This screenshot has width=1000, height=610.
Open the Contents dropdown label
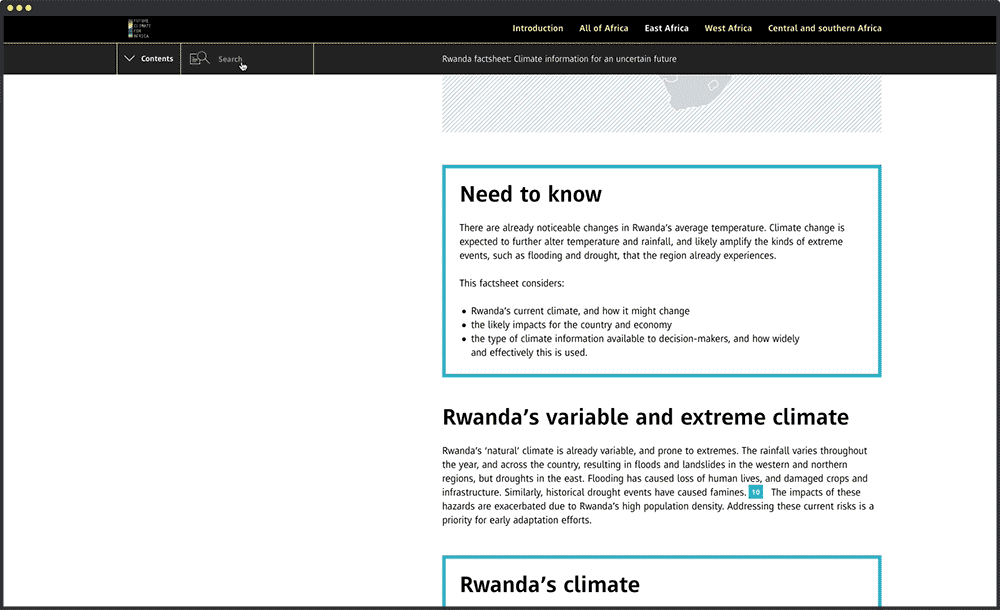157,59
